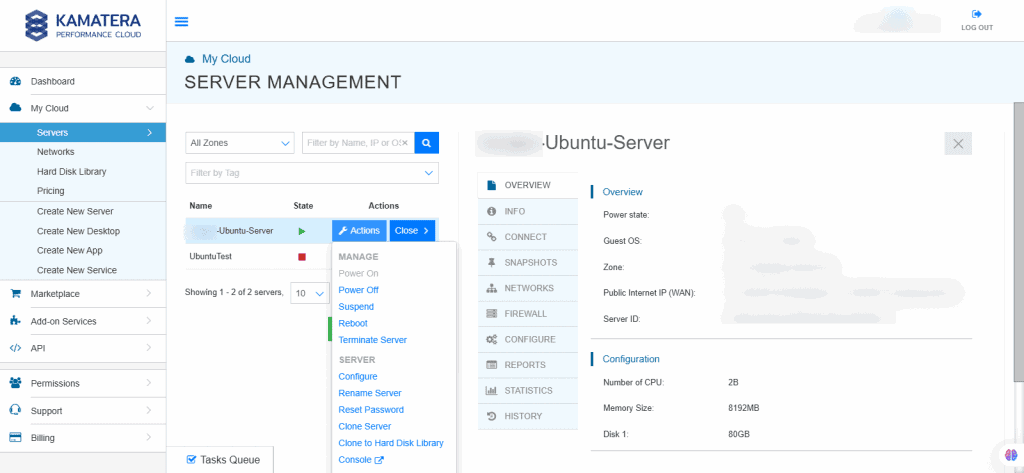Expand the API sidebar chevron
Screen dimensions: 1024x473
point(150,348)
